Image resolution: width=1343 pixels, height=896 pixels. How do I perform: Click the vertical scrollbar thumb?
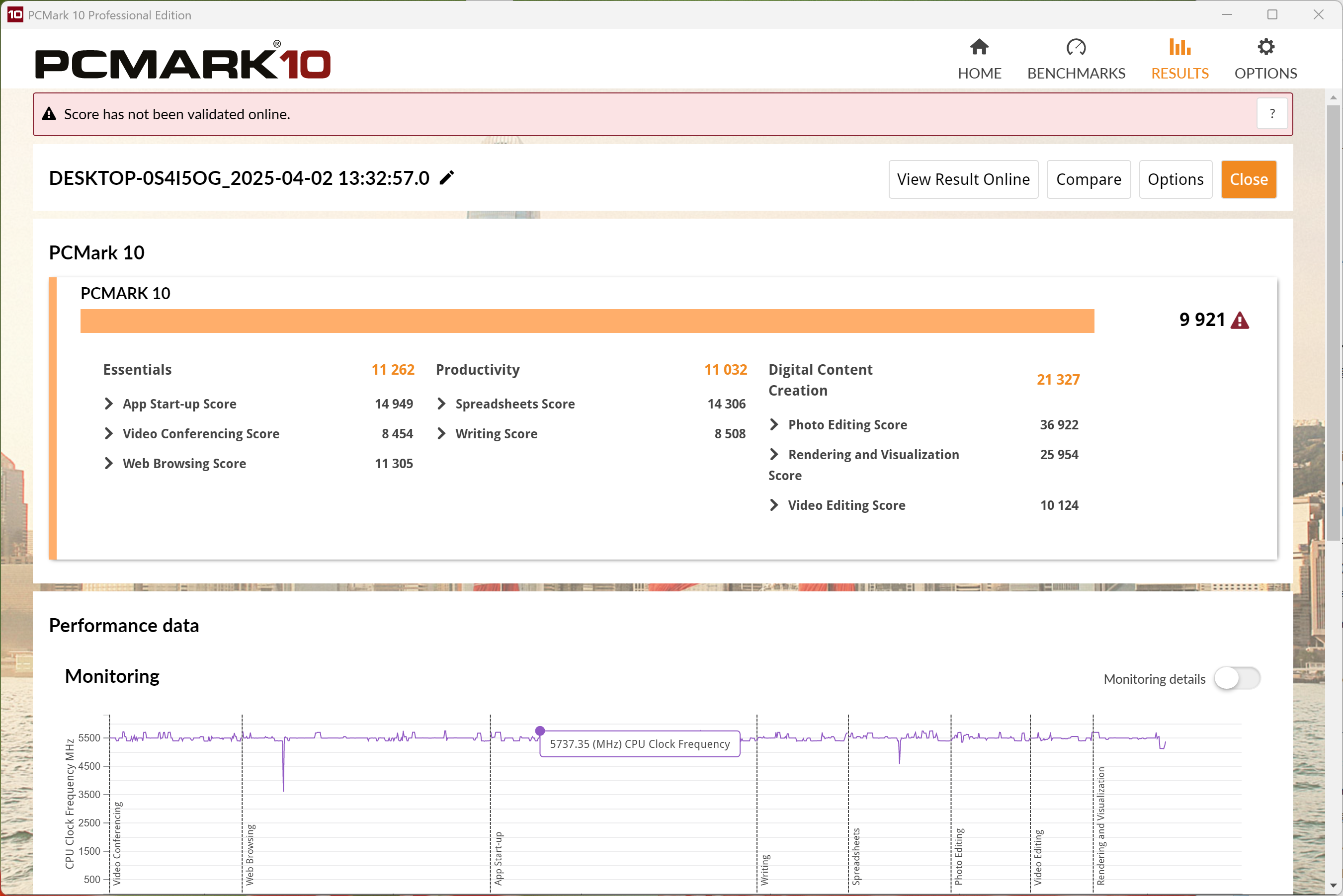pos(1333,323)
